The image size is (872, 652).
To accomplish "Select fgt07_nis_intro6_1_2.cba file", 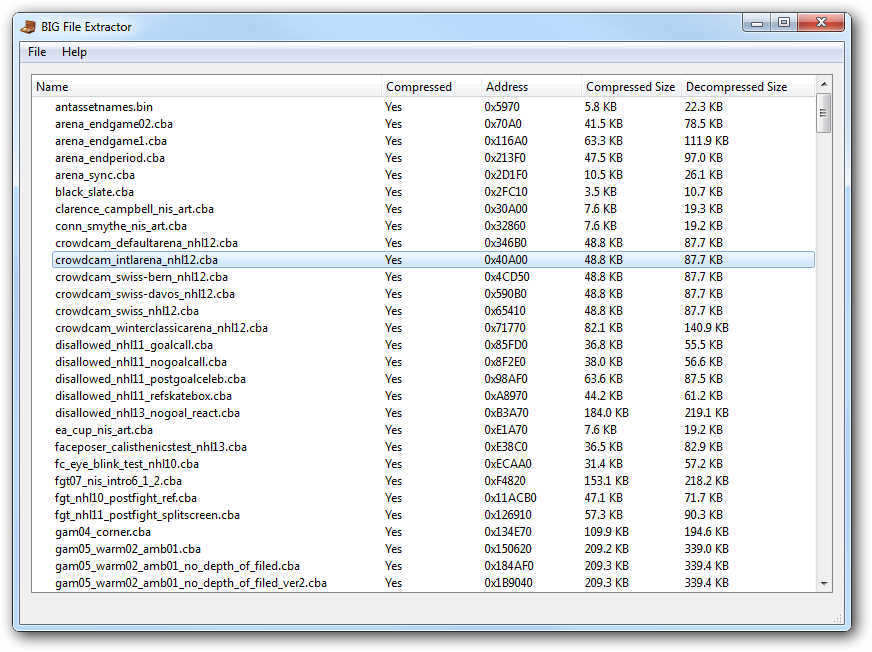I will 118,481.
